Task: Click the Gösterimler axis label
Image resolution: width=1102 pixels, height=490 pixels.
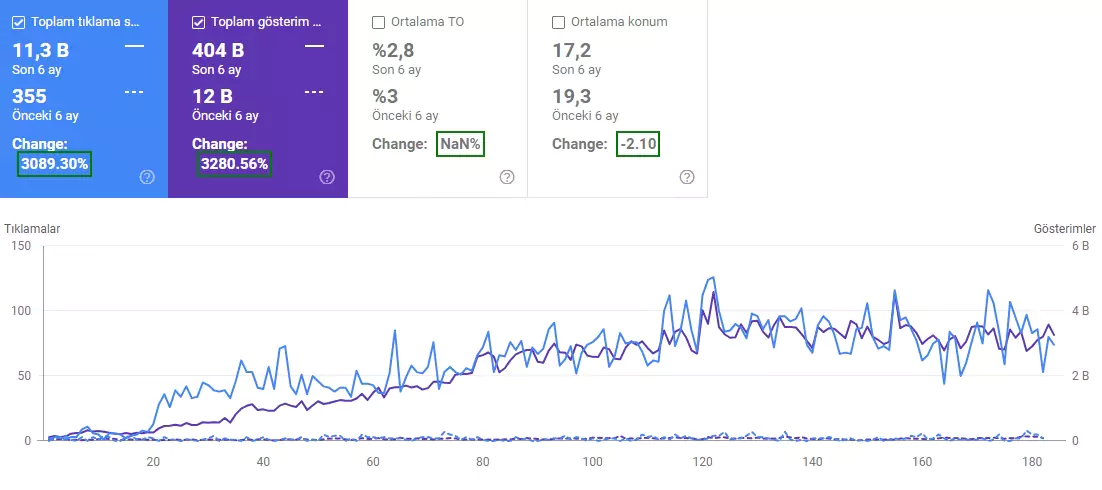Action: (1065, 229)
